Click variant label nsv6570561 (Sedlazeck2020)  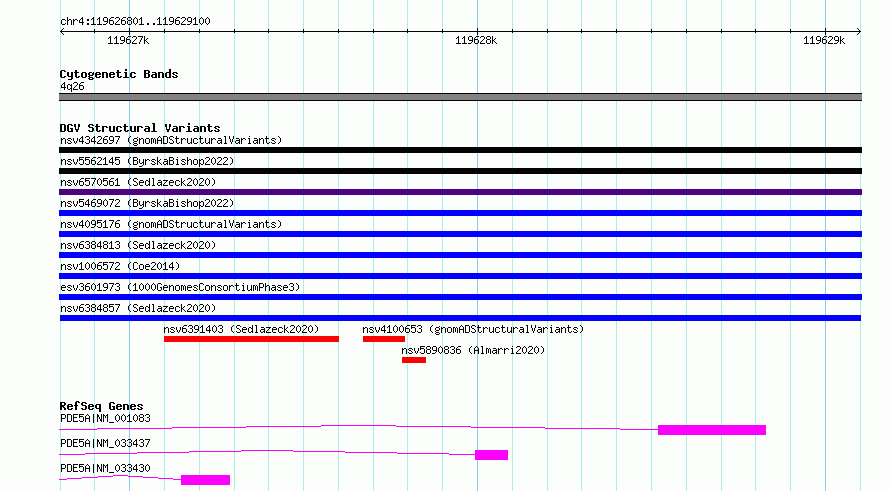(138, 182)
